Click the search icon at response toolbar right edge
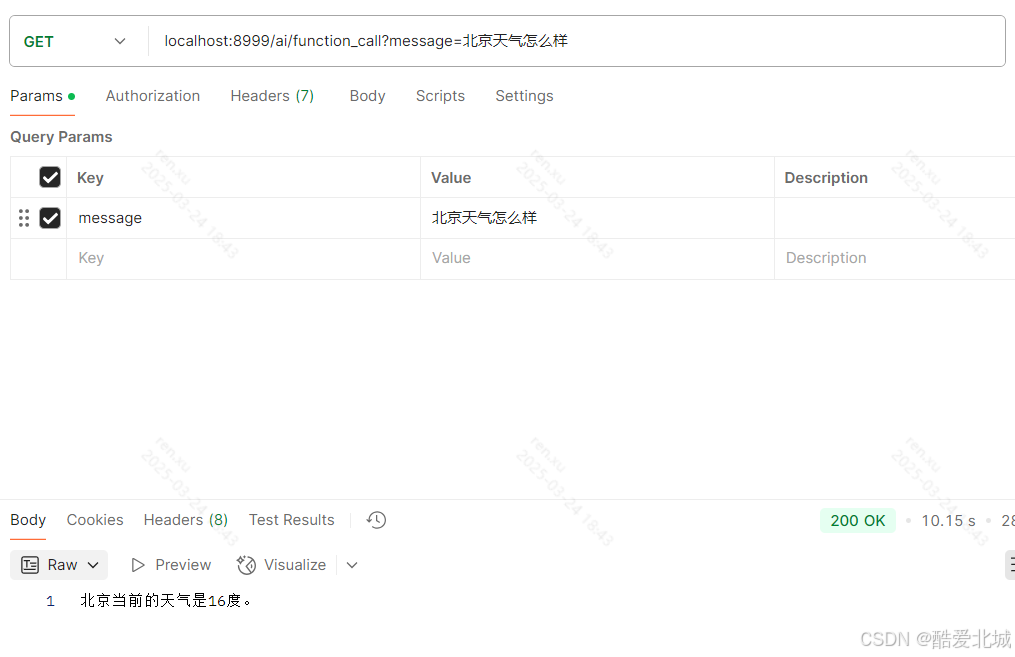Image resolution: width=1015 pixels, height=657 pixels. pos(1009,565)
